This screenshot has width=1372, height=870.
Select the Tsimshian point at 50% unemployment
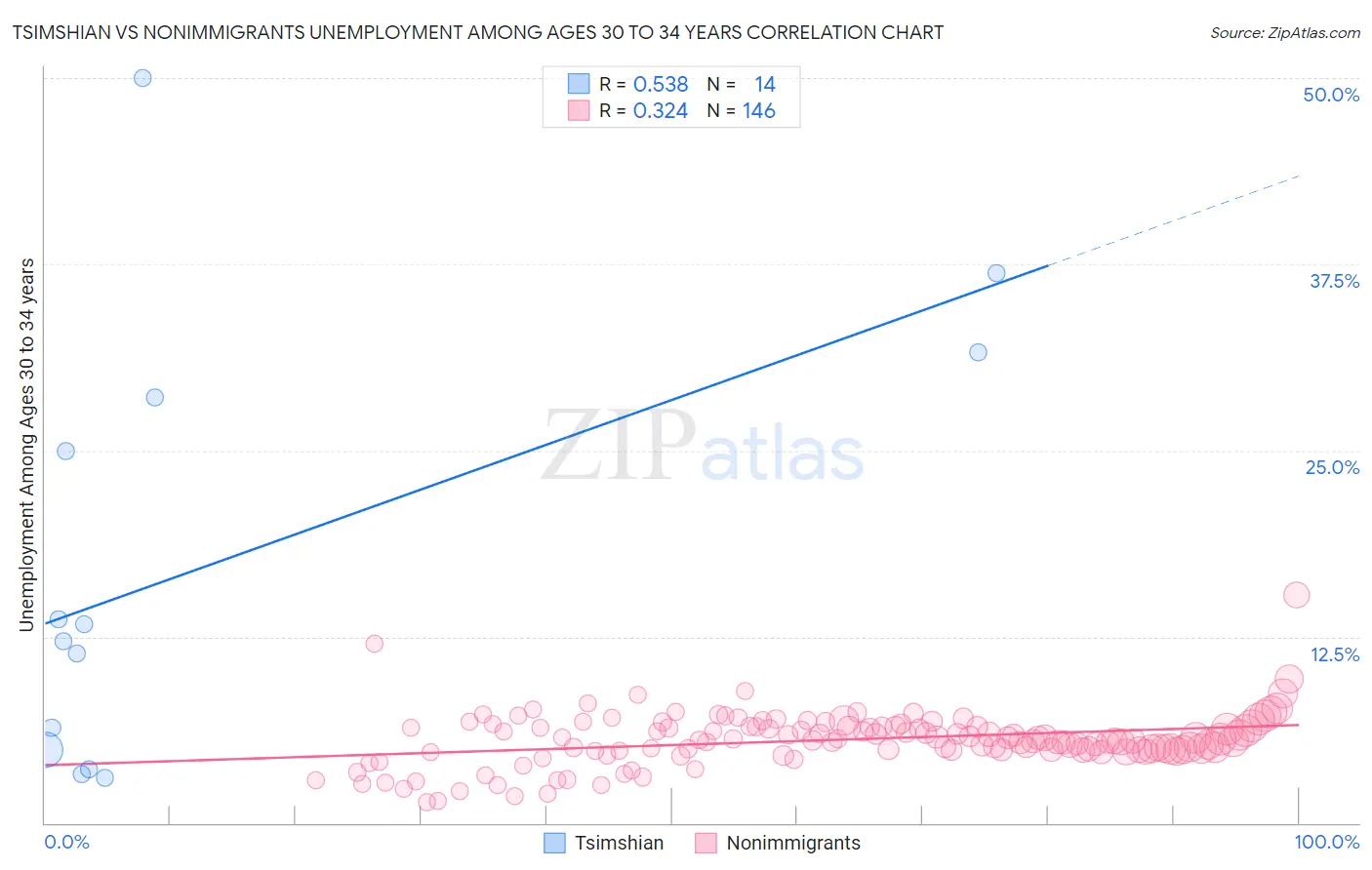tap(142, 78)
